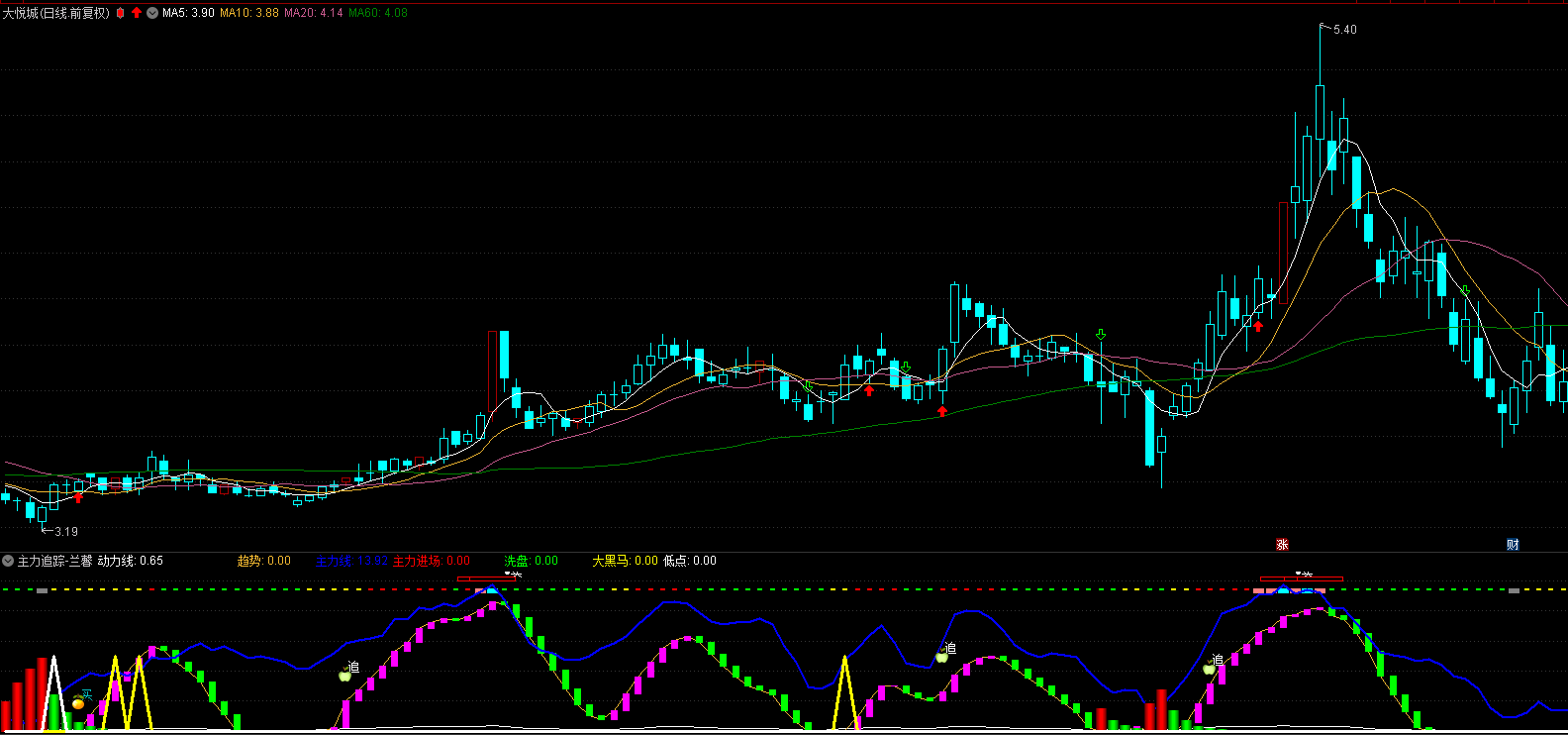Select the 主力进场: 0.00 value
Viewport: 1568px width, 735px height.
(432, 561)
